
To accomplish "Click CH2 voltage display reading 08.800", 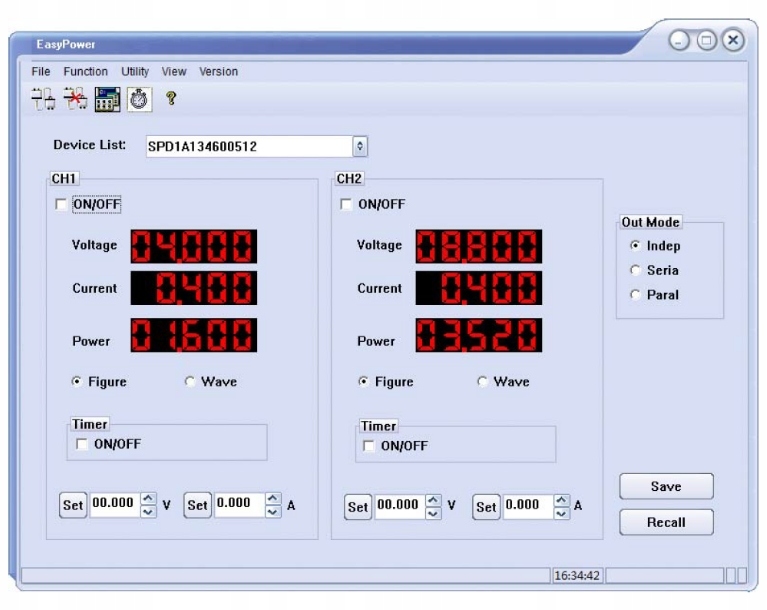I will pos(479,246).
